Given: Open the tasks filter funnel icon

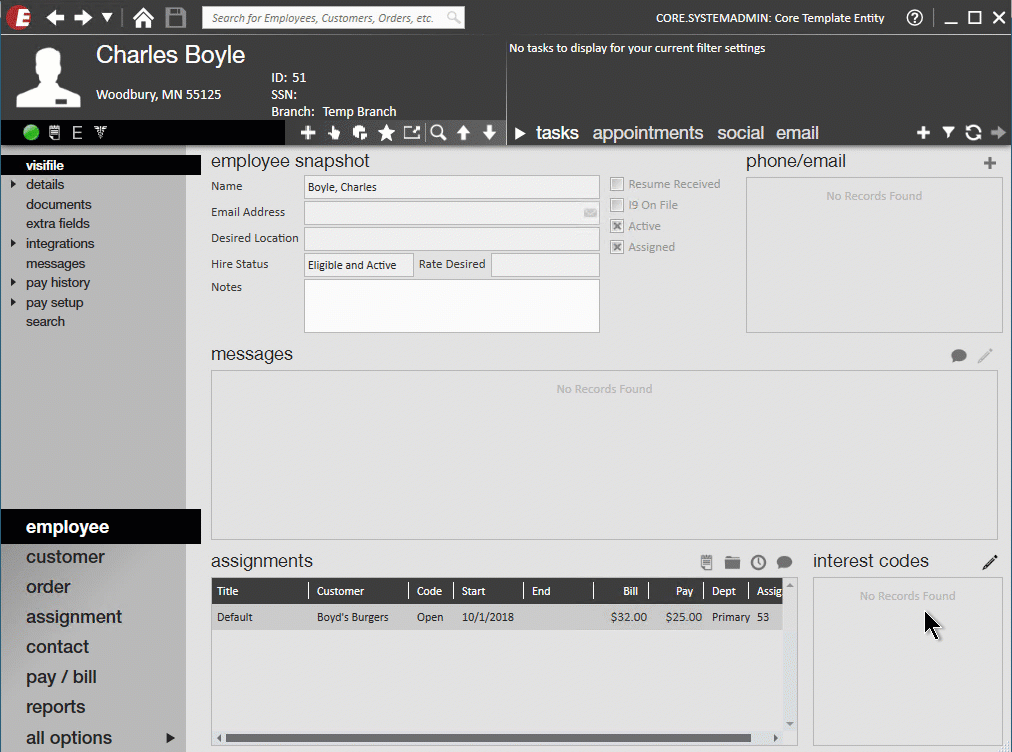Looking at the screenshot, I should coord(948,133).
